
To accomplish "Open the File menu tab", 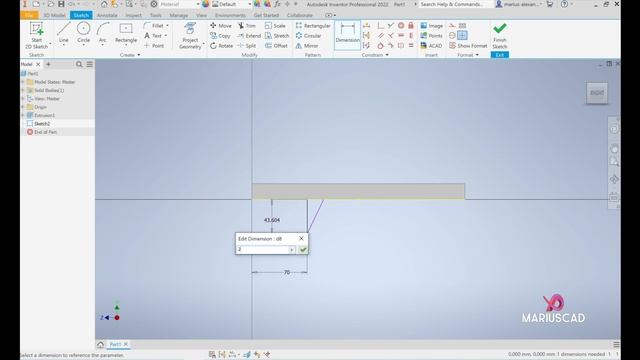I will pyautogui.click(x=29, y=15).
